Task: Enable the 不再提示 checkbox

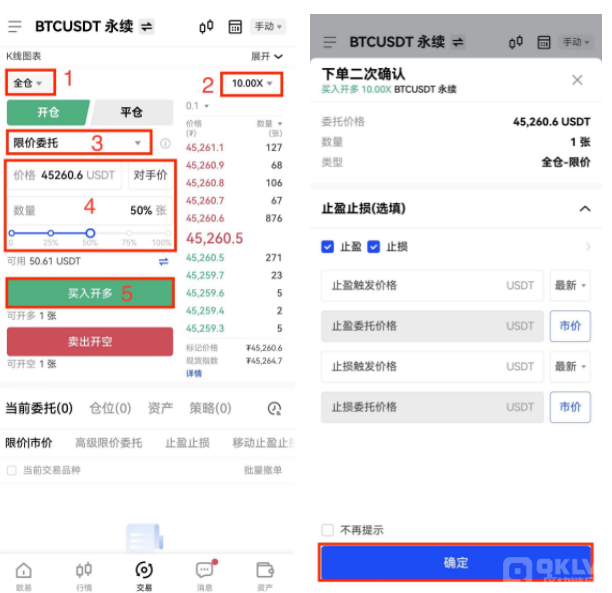Action: [x=328, y=530]
